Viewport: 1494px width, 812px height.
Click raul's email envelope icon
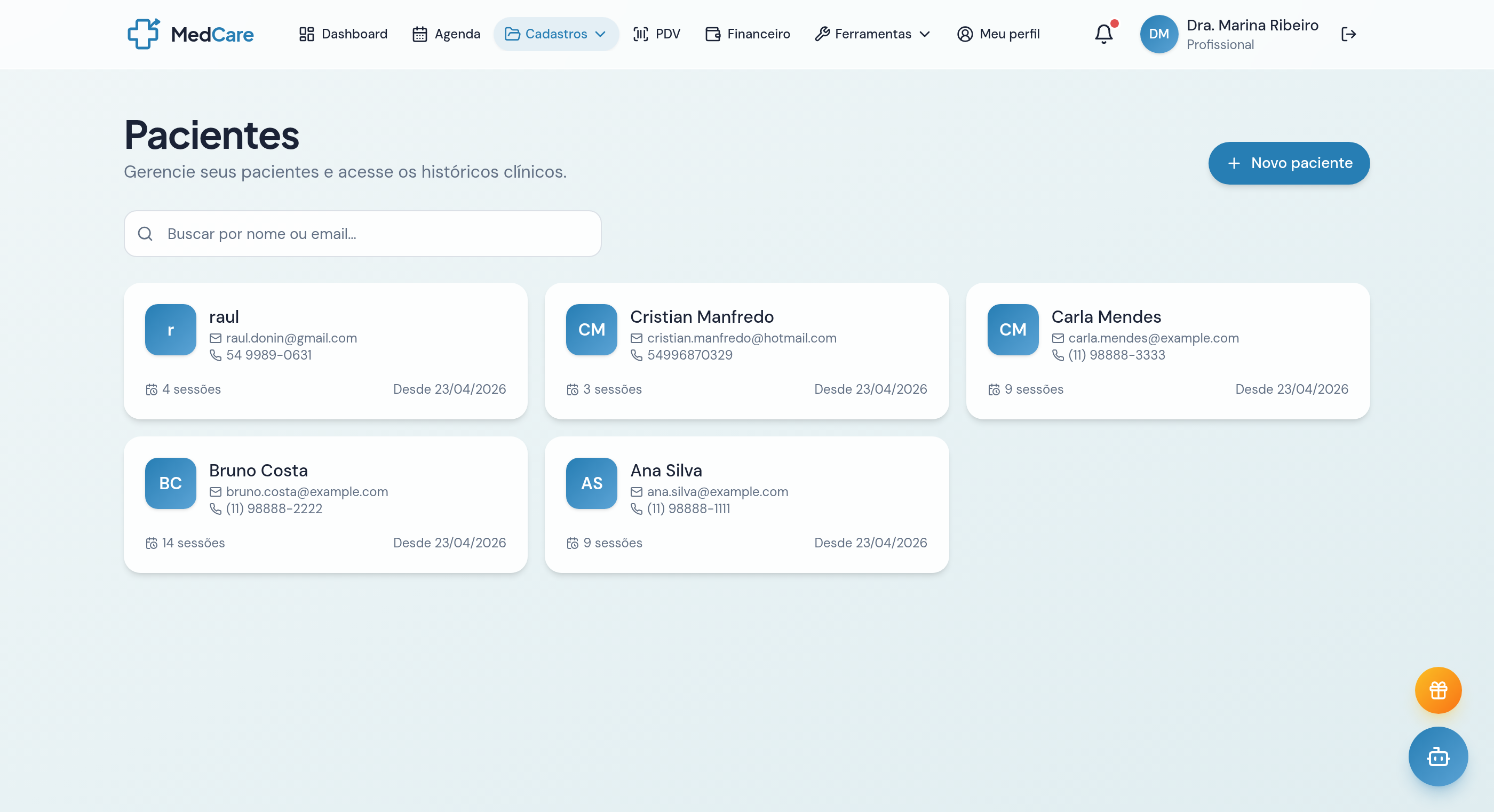click(x=215, y=338)
